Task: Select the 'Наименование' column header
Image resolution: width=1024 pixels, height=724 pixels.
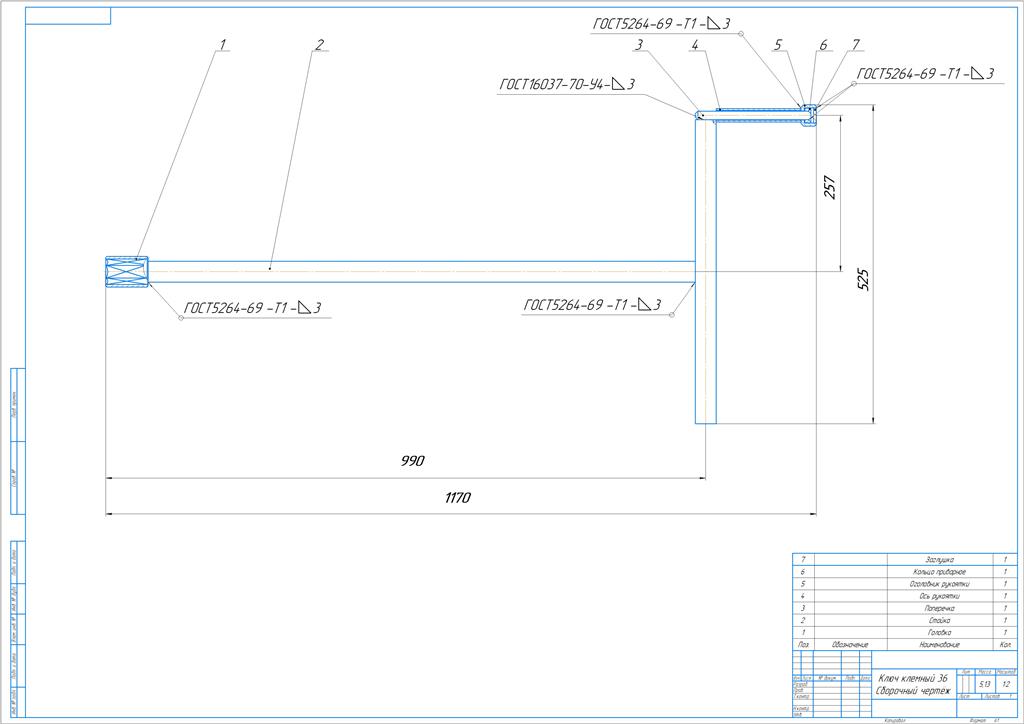Action: 939,644
